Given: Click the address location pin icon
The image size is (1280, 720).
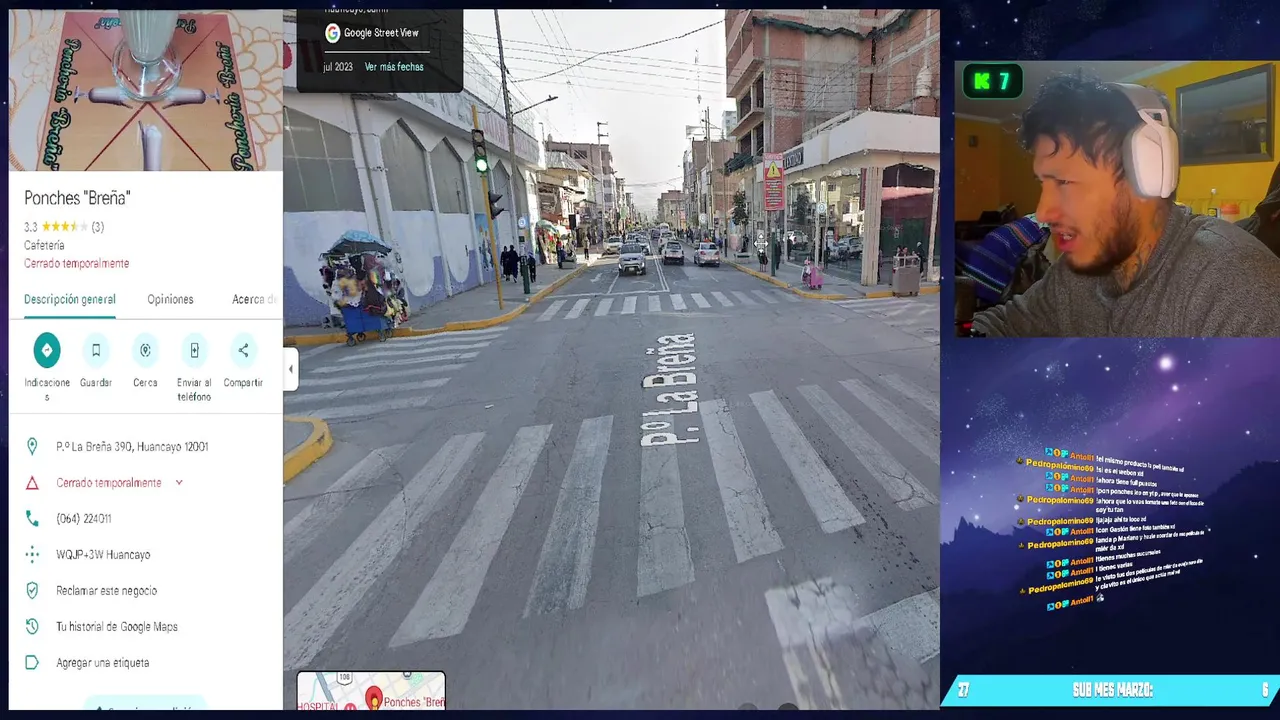Looking at the screenshot, I should [x=32, y=447].
